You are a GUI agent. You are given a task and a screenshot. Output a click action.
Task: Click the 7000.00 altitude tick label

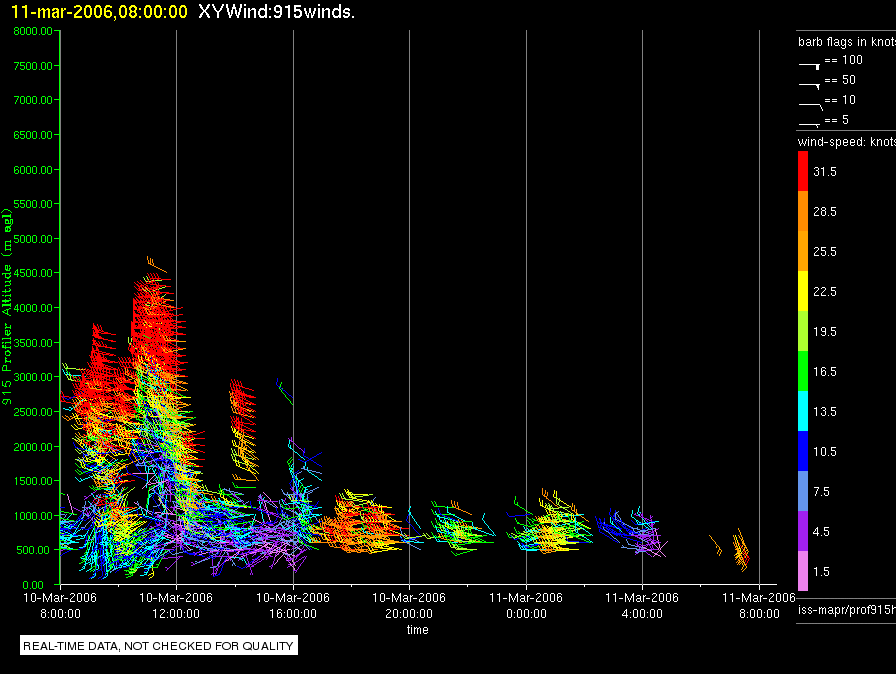pyautogui.click(x=33, y=100)
